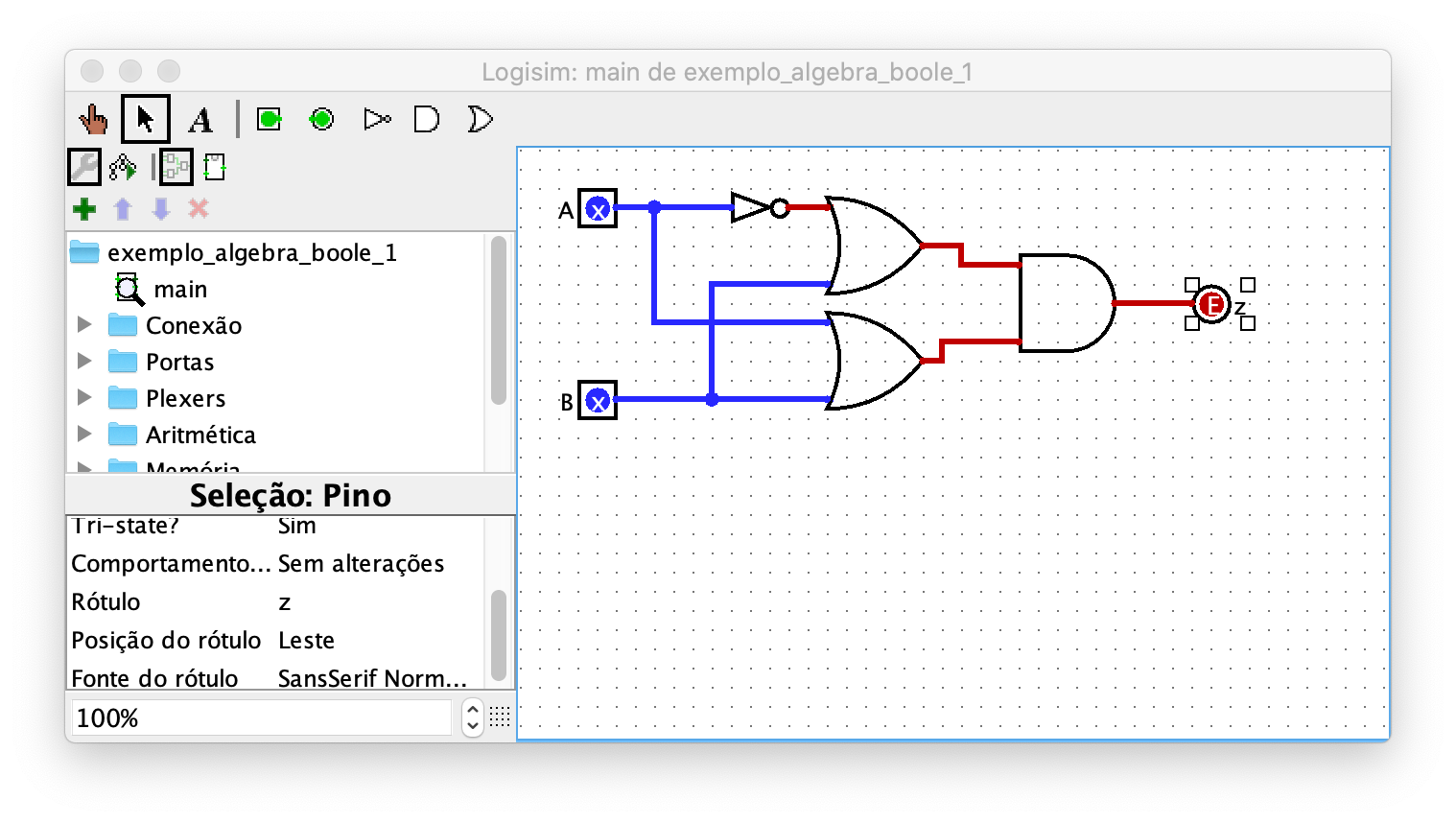Viewport: 1456px width, 823px height.
Task: Select the Text tool
Action: coord(200,120)
